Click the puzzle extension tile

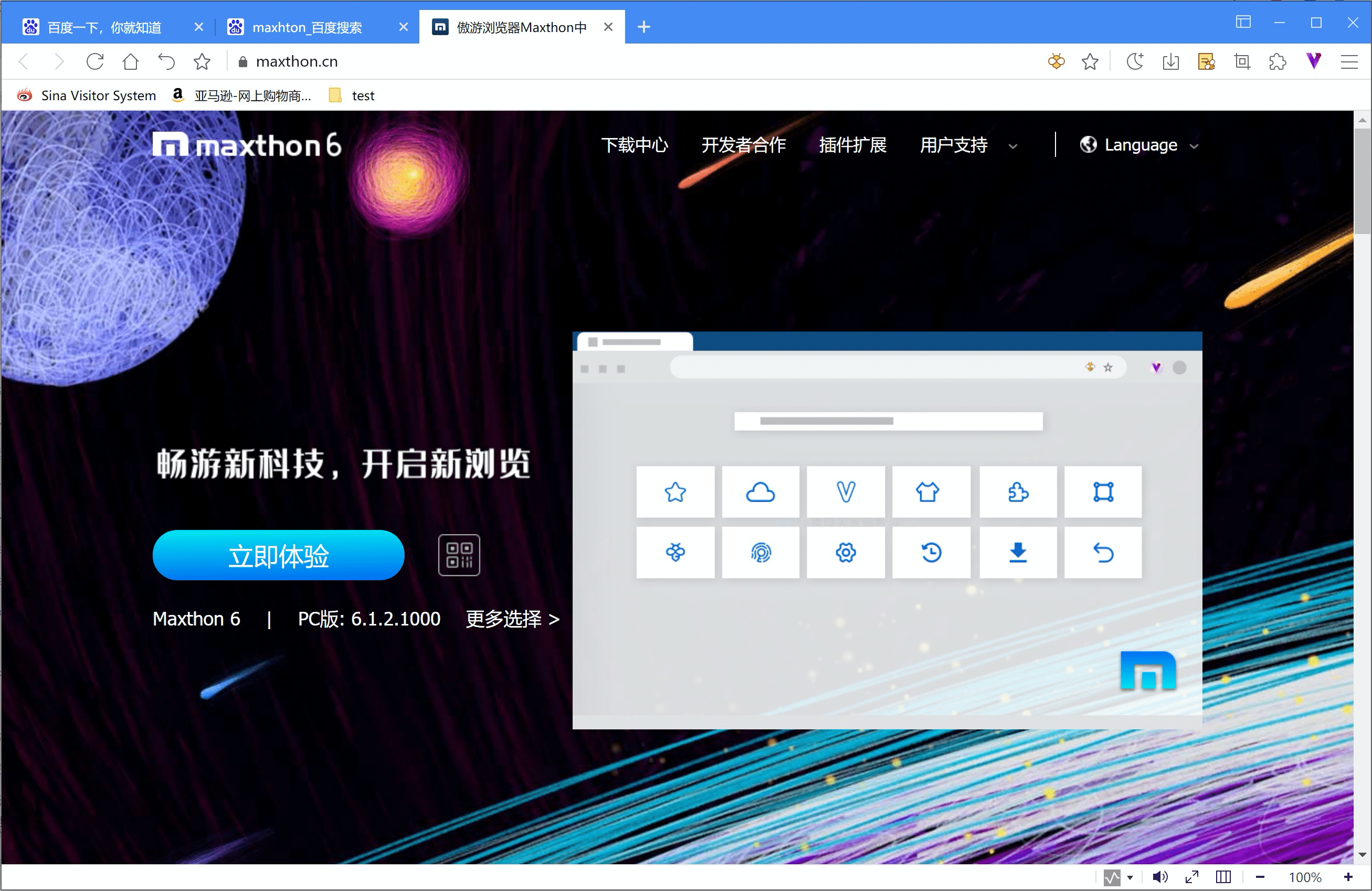(x=1018, y=492)
